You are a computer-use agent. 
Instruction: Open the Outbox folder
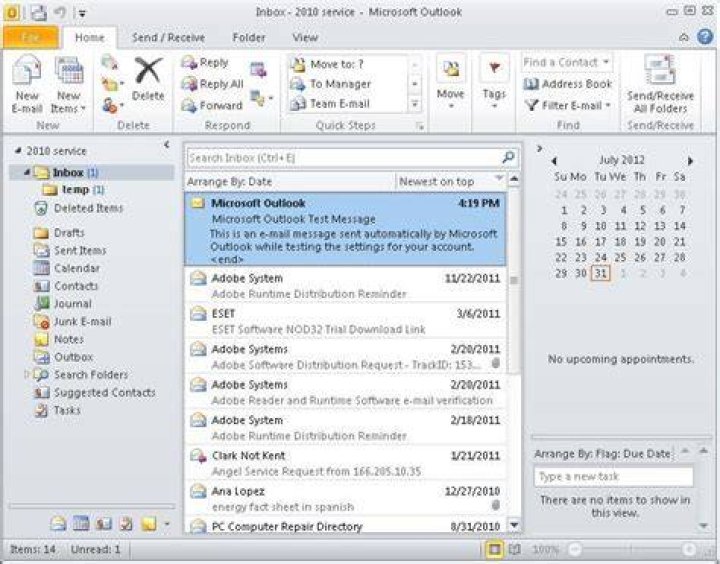coord(63,357)
